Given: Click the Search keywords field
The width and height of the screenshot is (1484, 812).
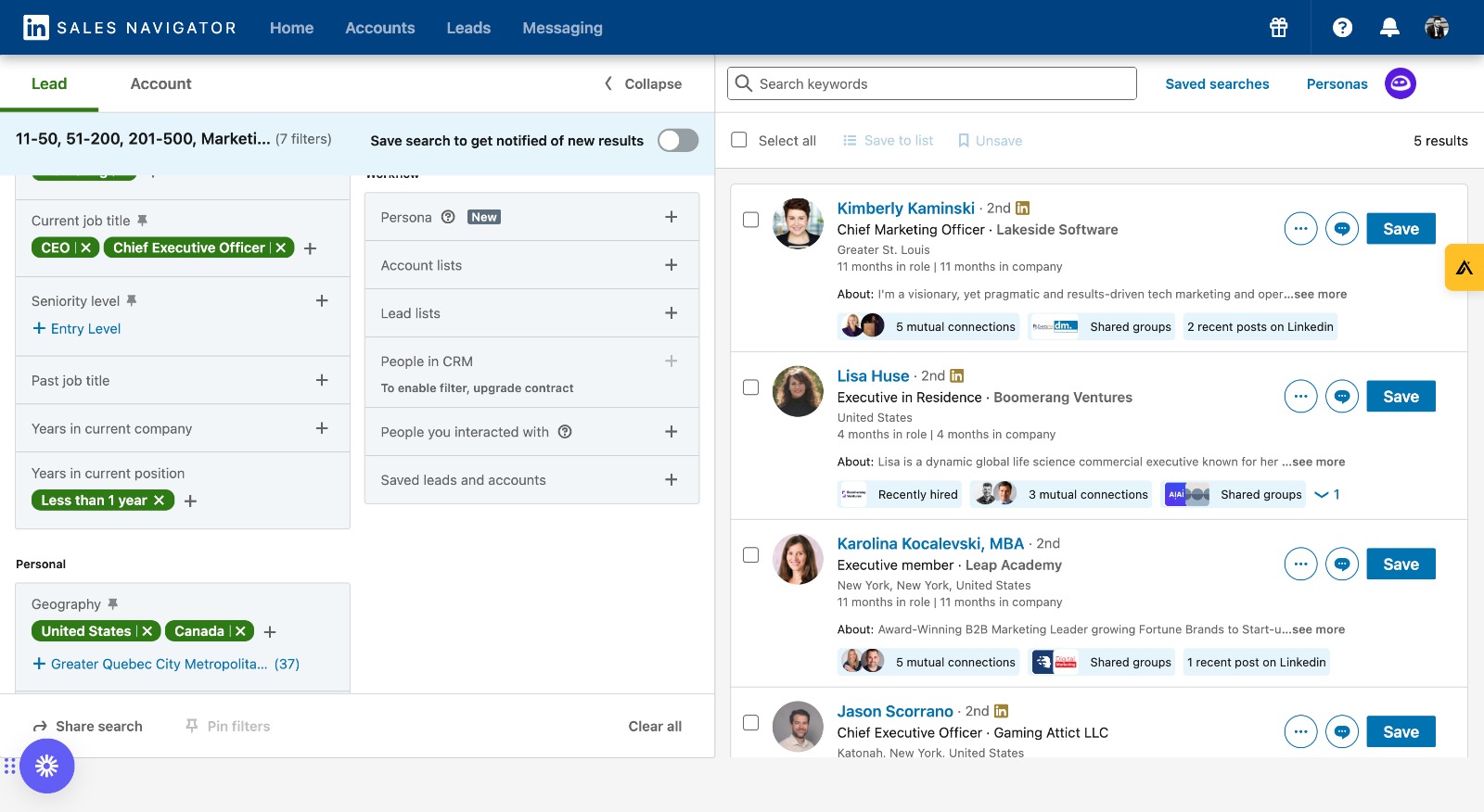Looking at the screenshot, I should (x=932, y=83).
